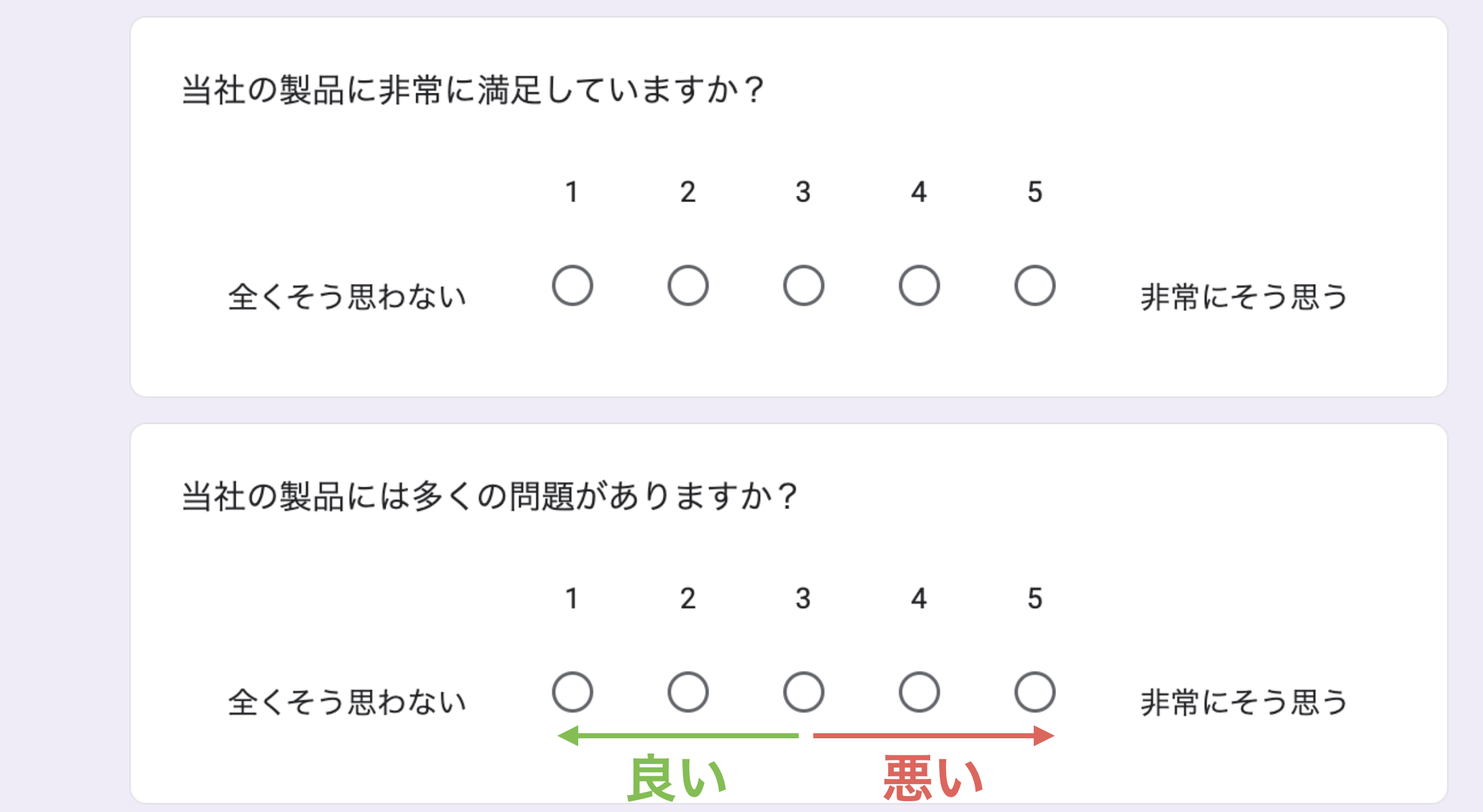Choose rating 2 for the product problems question
This screenshot has height=812, width=1483.
coord(688,692)
